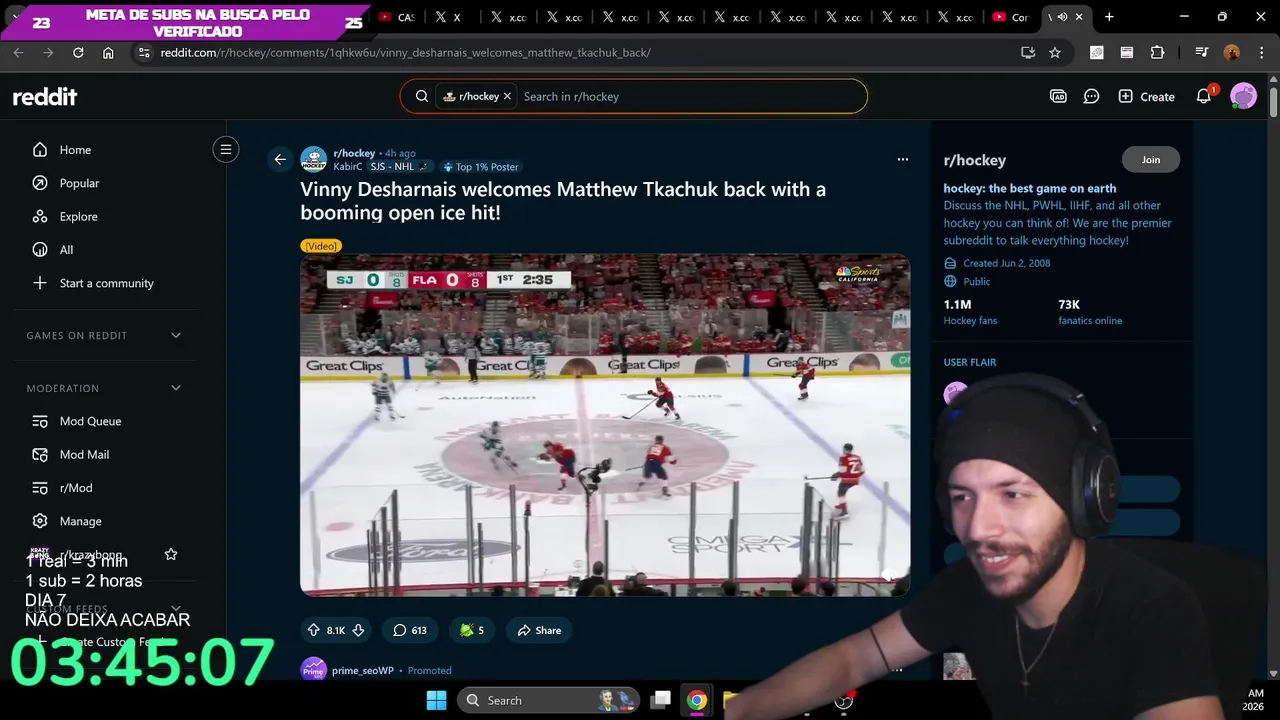This screenshot has width=1280, height=720.
Task: Click Start a community
Action: [104, 283]
